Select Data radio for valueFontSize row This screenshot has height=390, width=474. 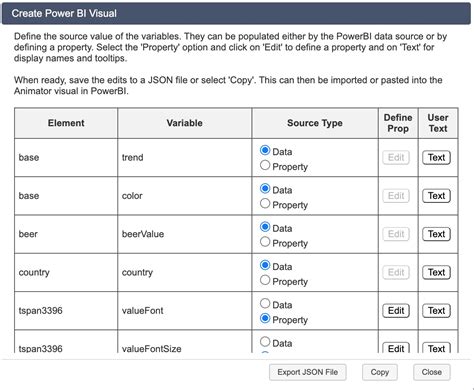(265, 342)
